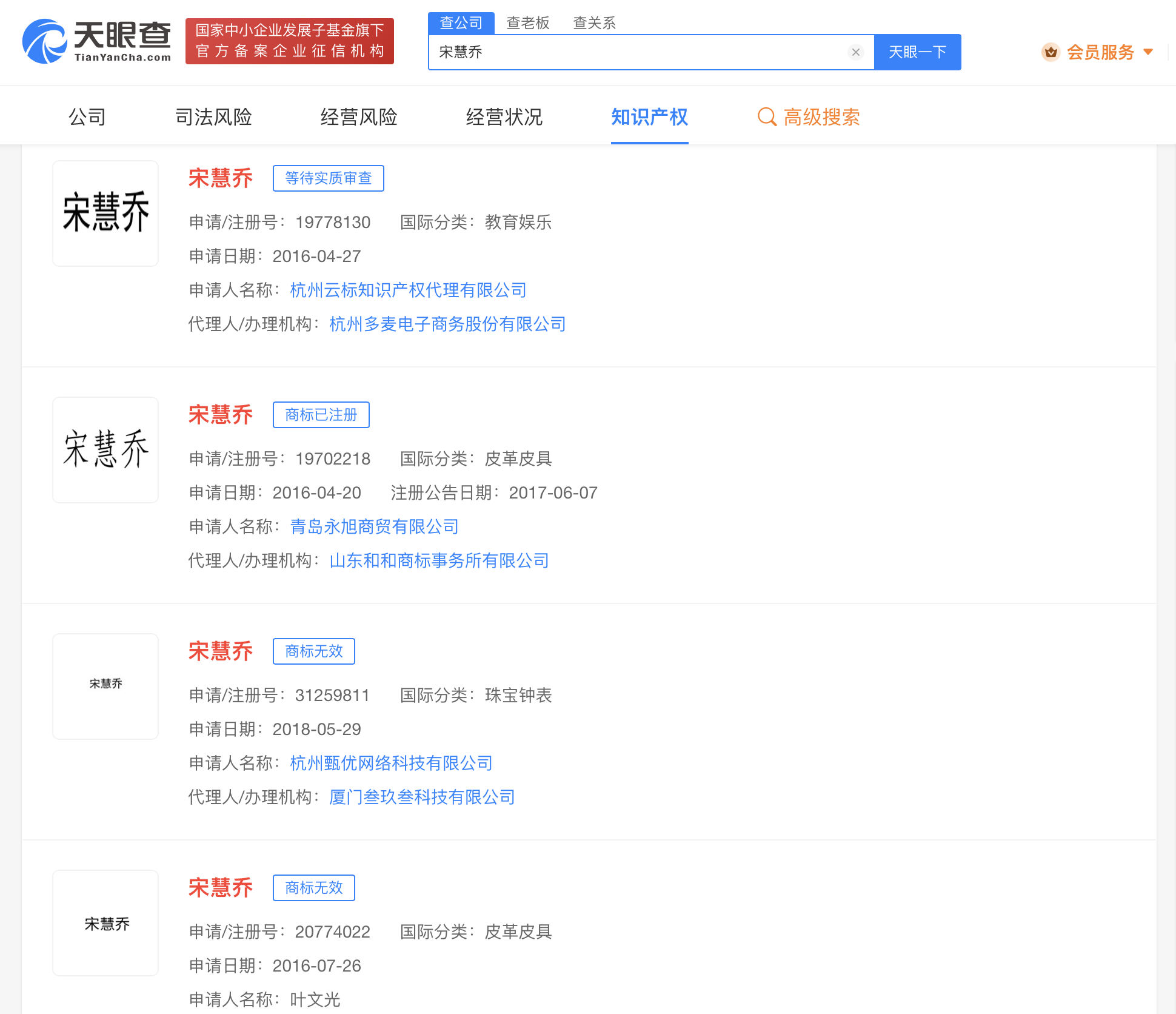Open applicant 青岛永旭商贸有限公司

click(x=375, y=526)
